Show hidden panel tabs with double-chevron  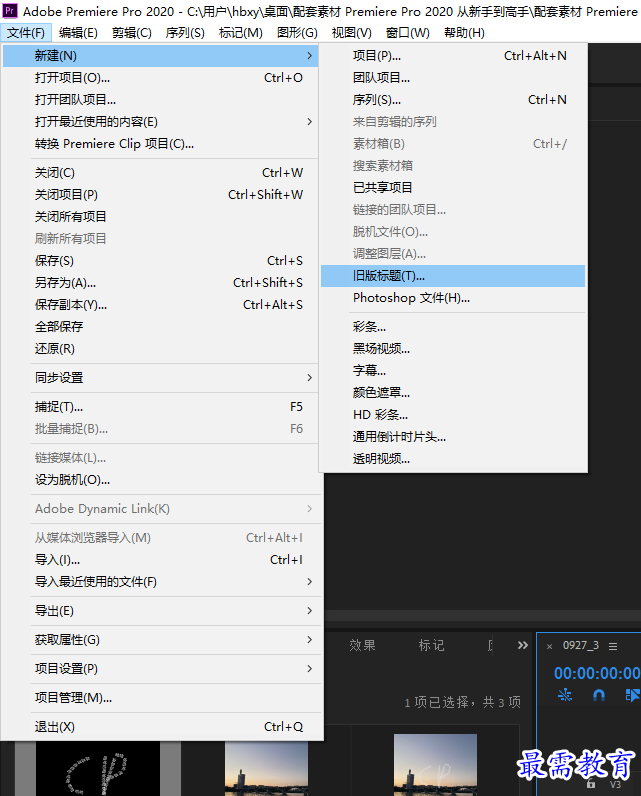(523, 645)
